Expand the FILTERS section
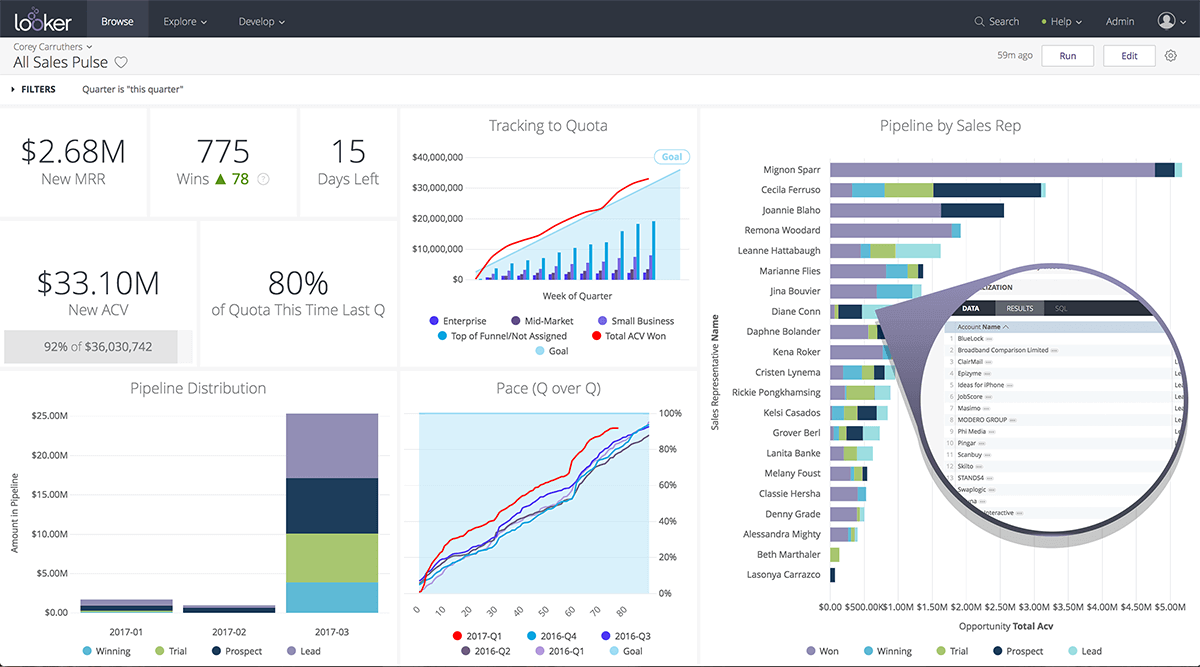 [33, 89]
